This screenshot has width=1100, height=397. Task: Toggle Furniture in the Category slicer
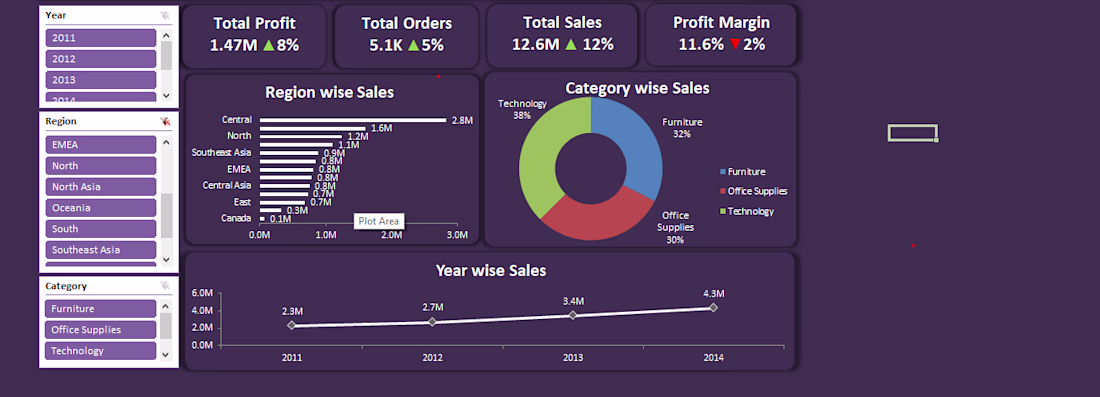[101, 309]
